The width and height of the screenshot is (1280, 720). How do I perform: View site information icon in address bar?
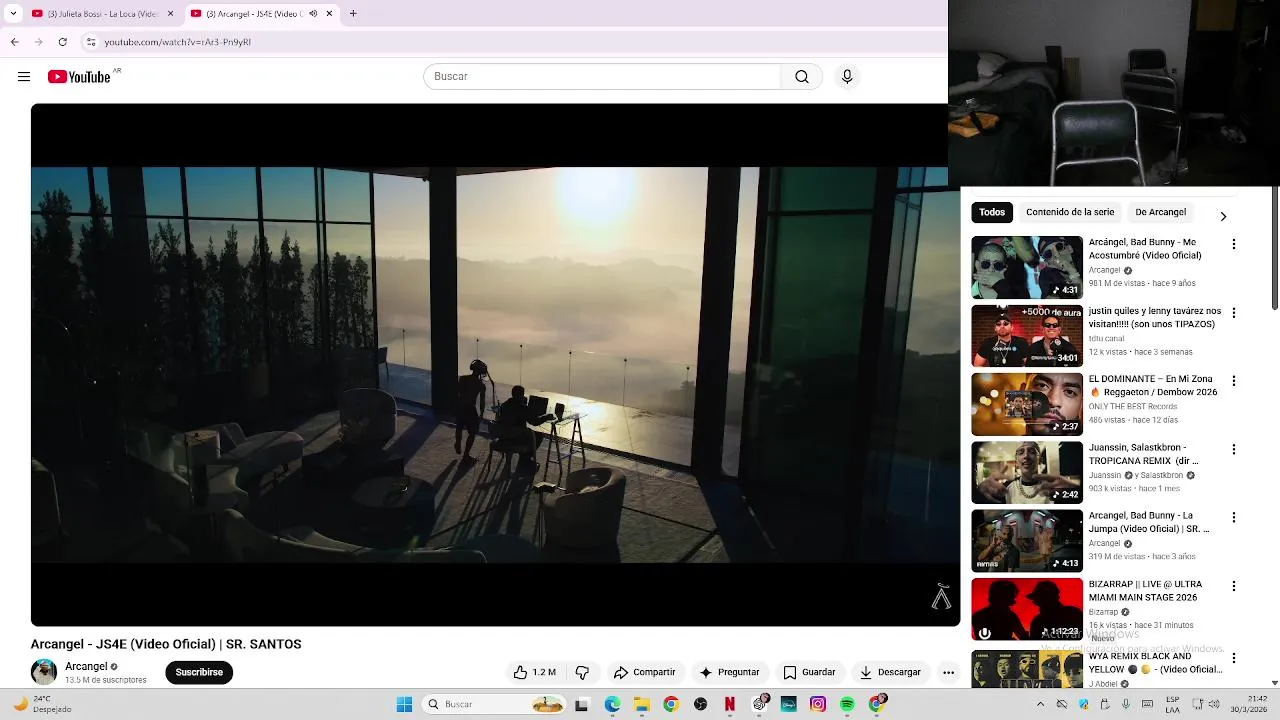91,42
